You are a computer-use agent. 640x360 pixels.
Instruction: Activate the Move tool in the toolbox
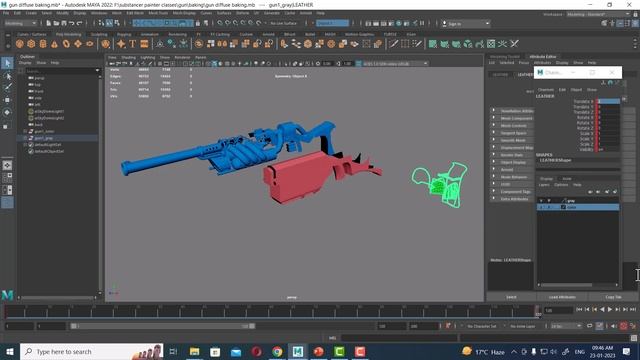(x=7, y=100)
